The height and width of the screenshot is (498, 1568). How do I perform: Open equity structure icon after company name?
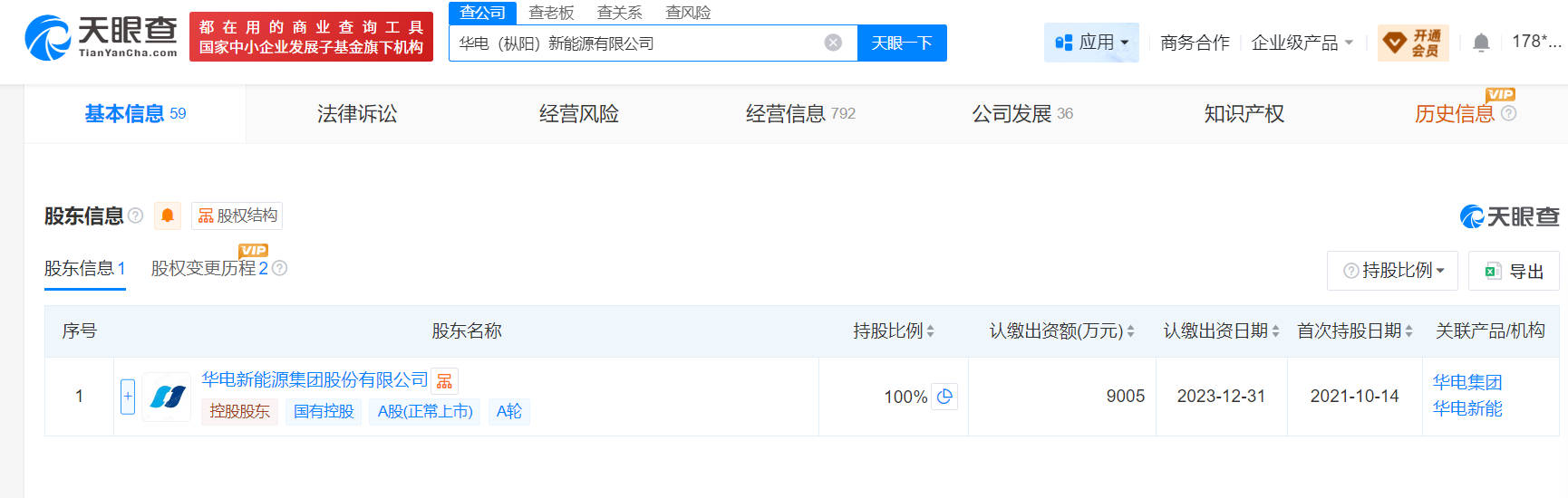pos(444,381)
